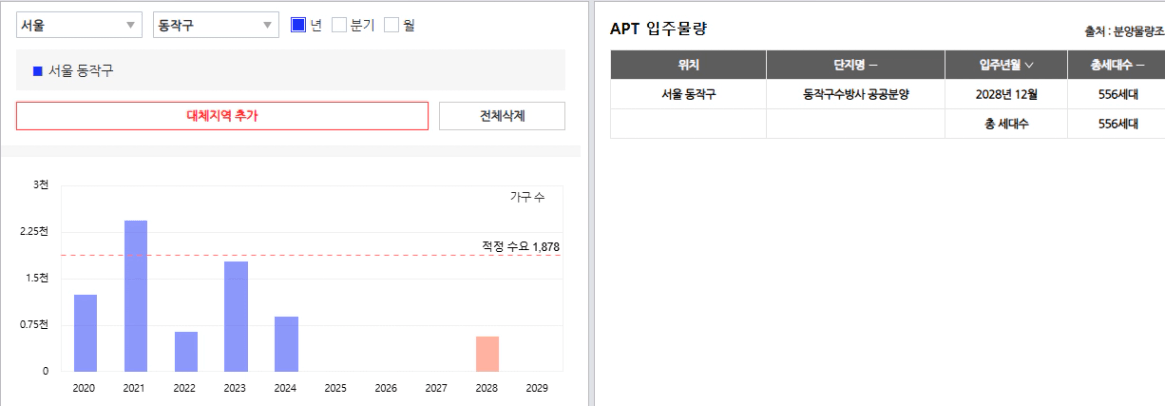Viewport: 1165px width, 406px height.
Task: Select 556세대 in 동작구수방사 row
Action: click(1117, 94)
